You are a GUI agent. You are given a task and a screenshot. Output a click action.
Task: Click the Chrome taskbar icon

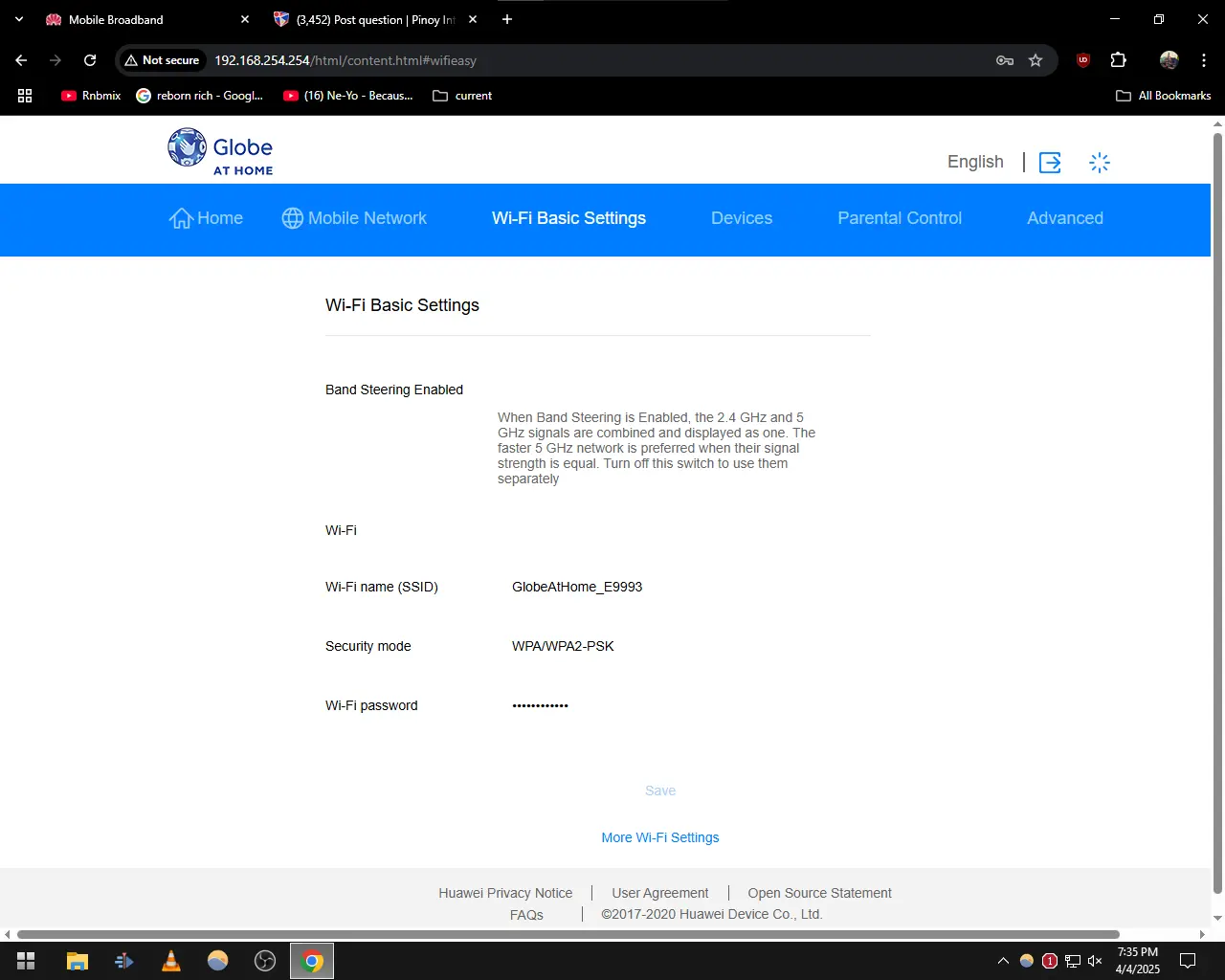click(x=312, y=961)
